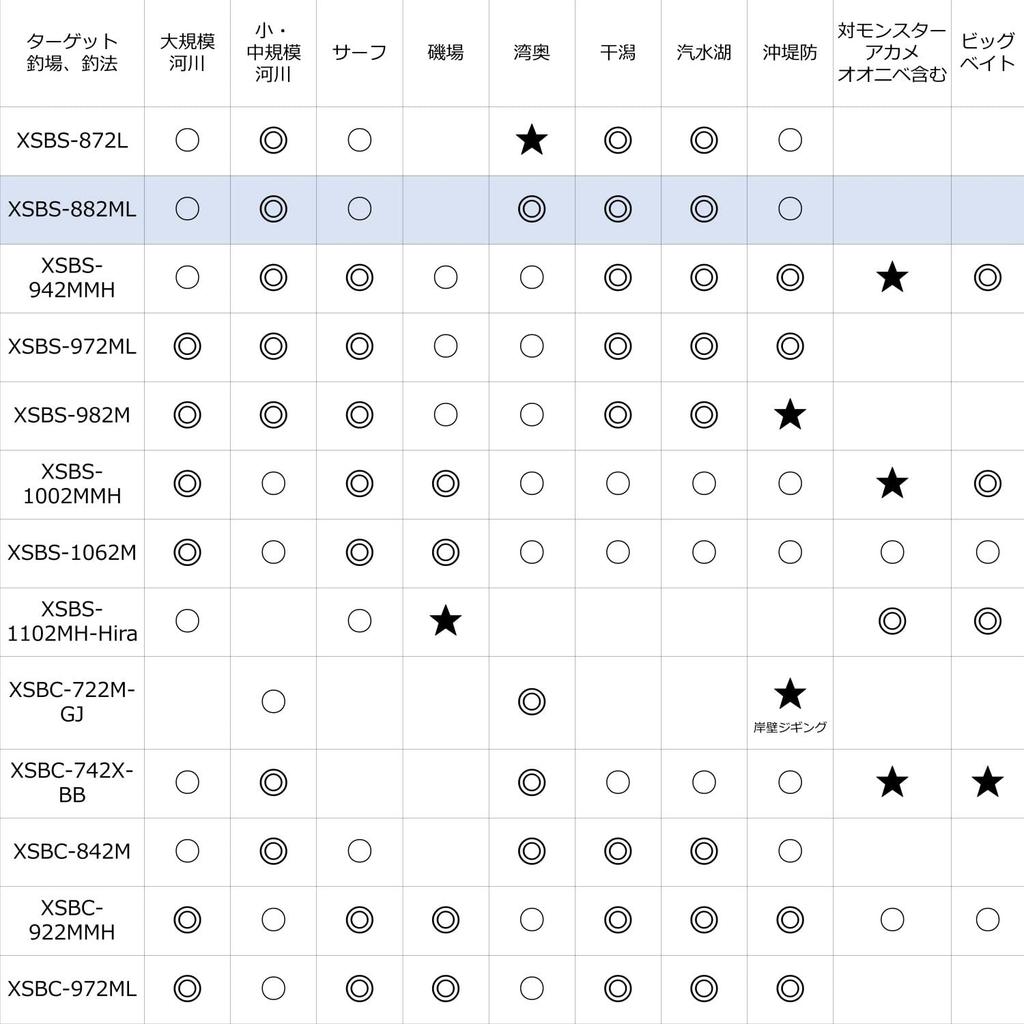Click the star in the XSBS-1102MH-Hira row

point(446,621)
